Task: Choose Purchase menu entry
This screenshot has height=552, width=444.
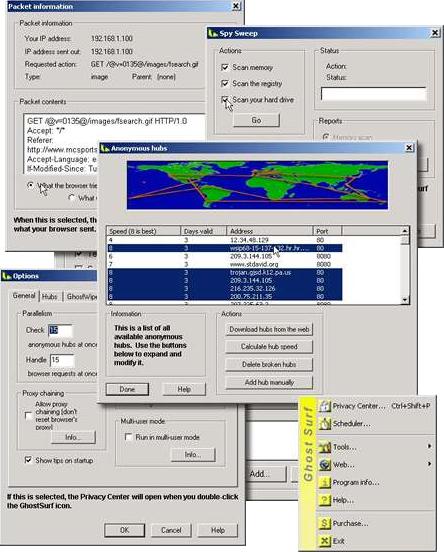Action: (x=375, y=523)
